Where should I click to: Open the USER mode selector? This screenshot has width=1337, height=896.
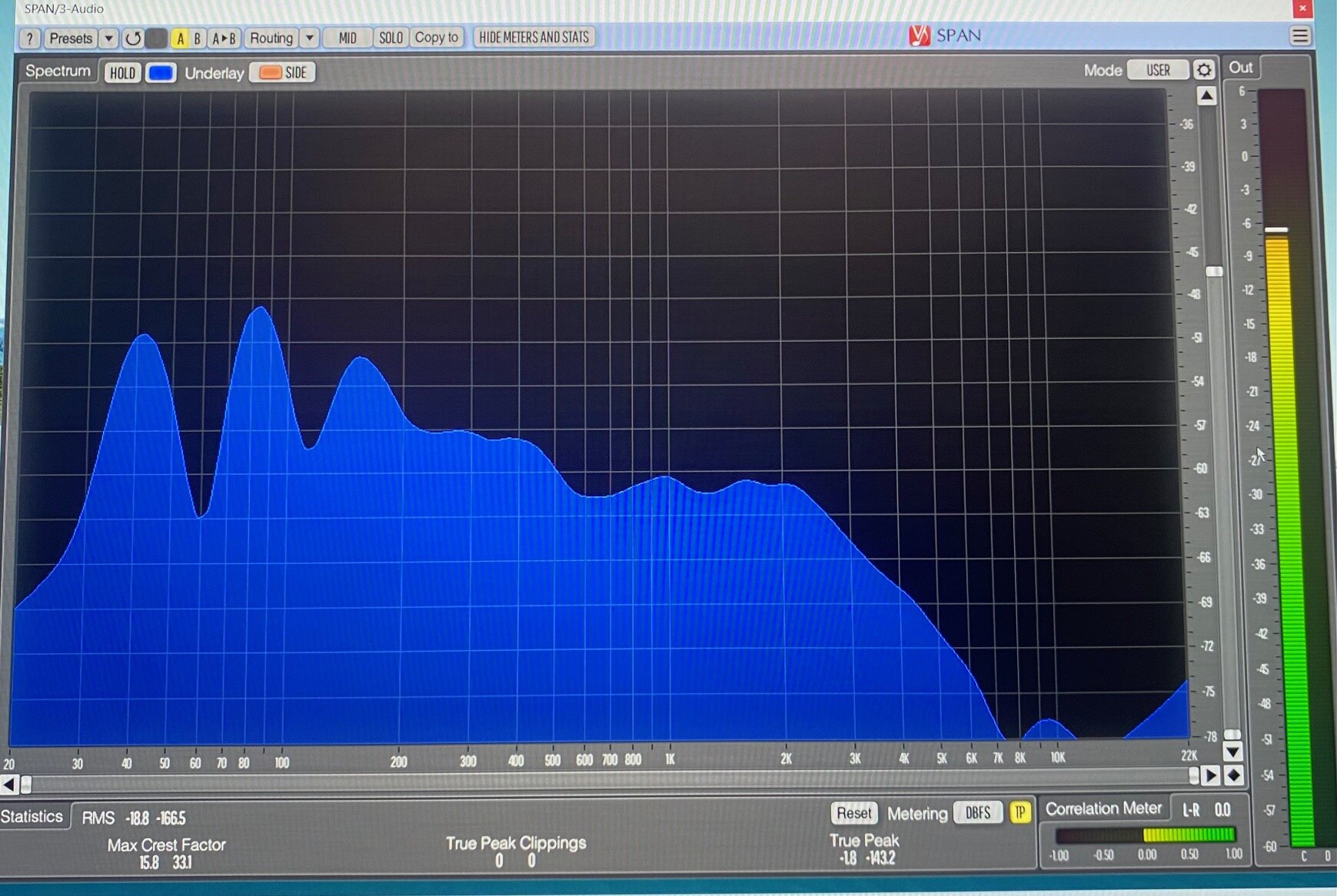(x=1158, y=70)
